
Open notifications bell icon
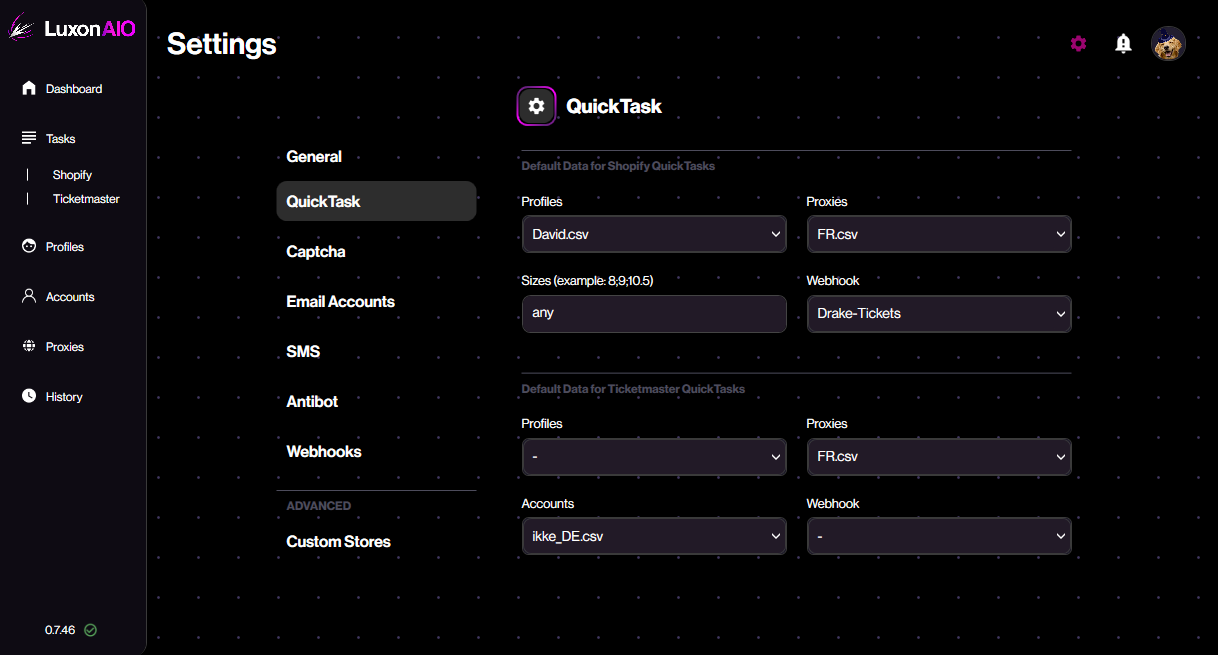pyautogui.click(x=1123, y=43)
